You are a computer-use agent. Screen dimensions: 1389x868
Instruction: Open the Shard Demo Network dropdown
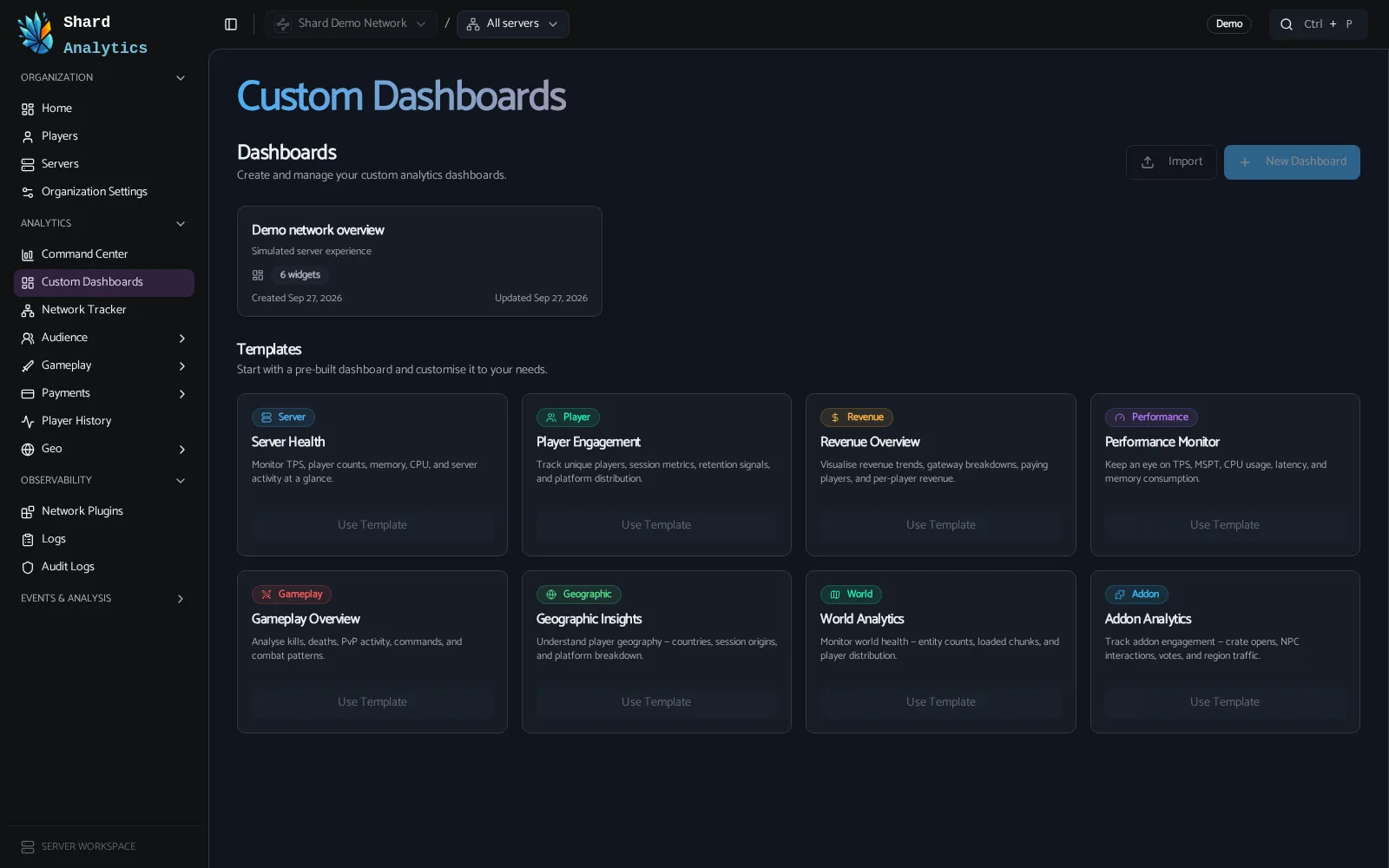pyautogui.click(x=351, y=24)
